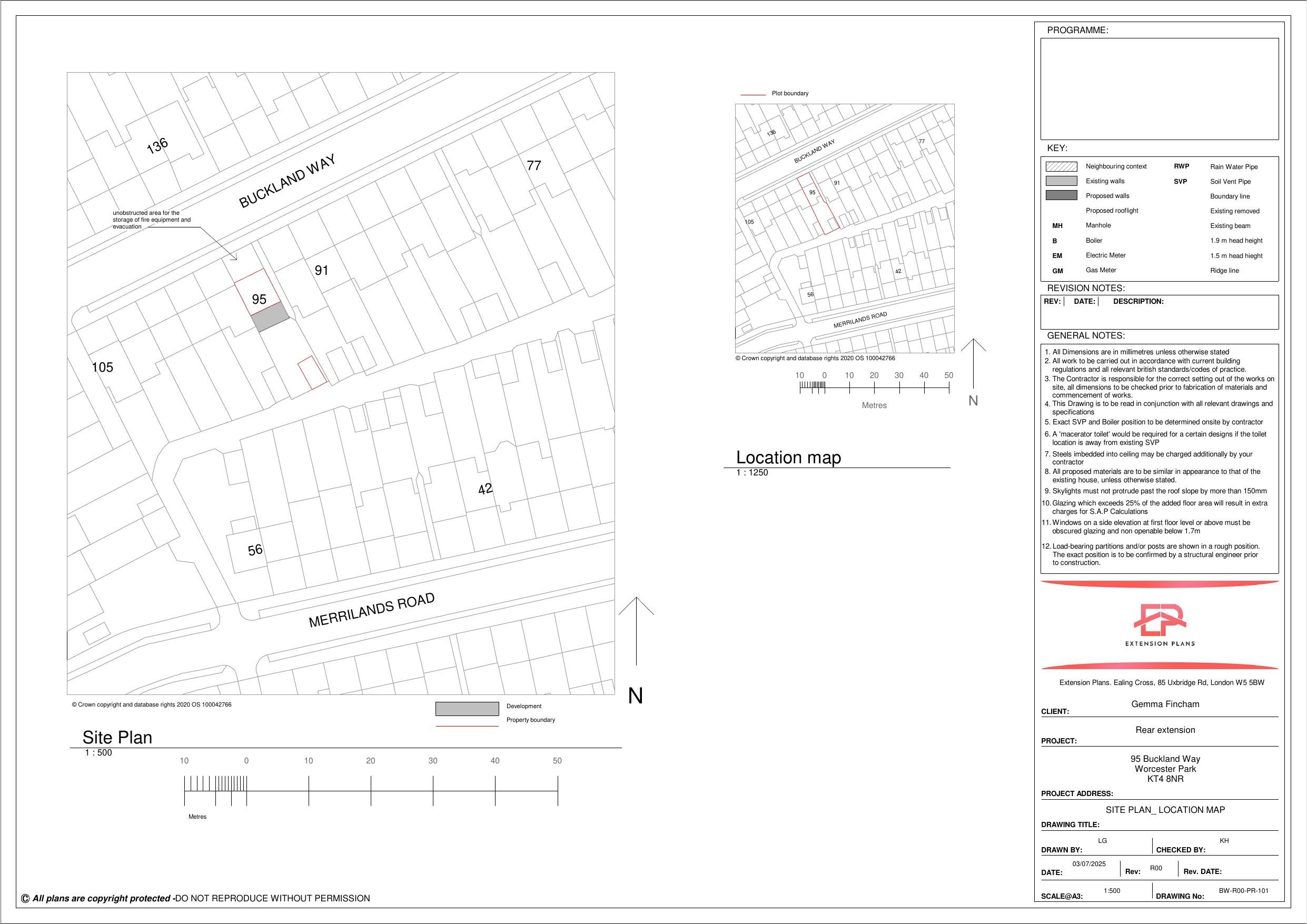Click the fire equipment storage annotation text
Image resolution: width=1307 pixels, height=924 pixels.
click(152, 220)
